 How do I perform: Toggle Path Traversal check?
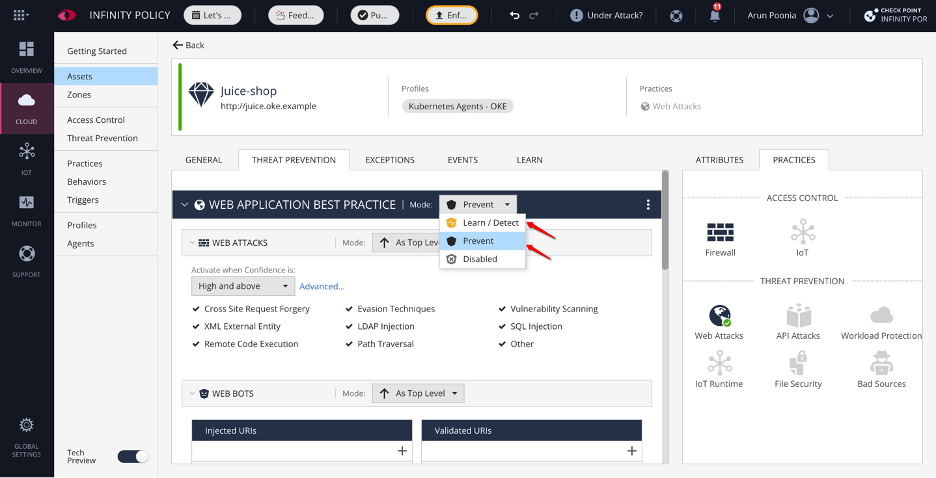349,344
